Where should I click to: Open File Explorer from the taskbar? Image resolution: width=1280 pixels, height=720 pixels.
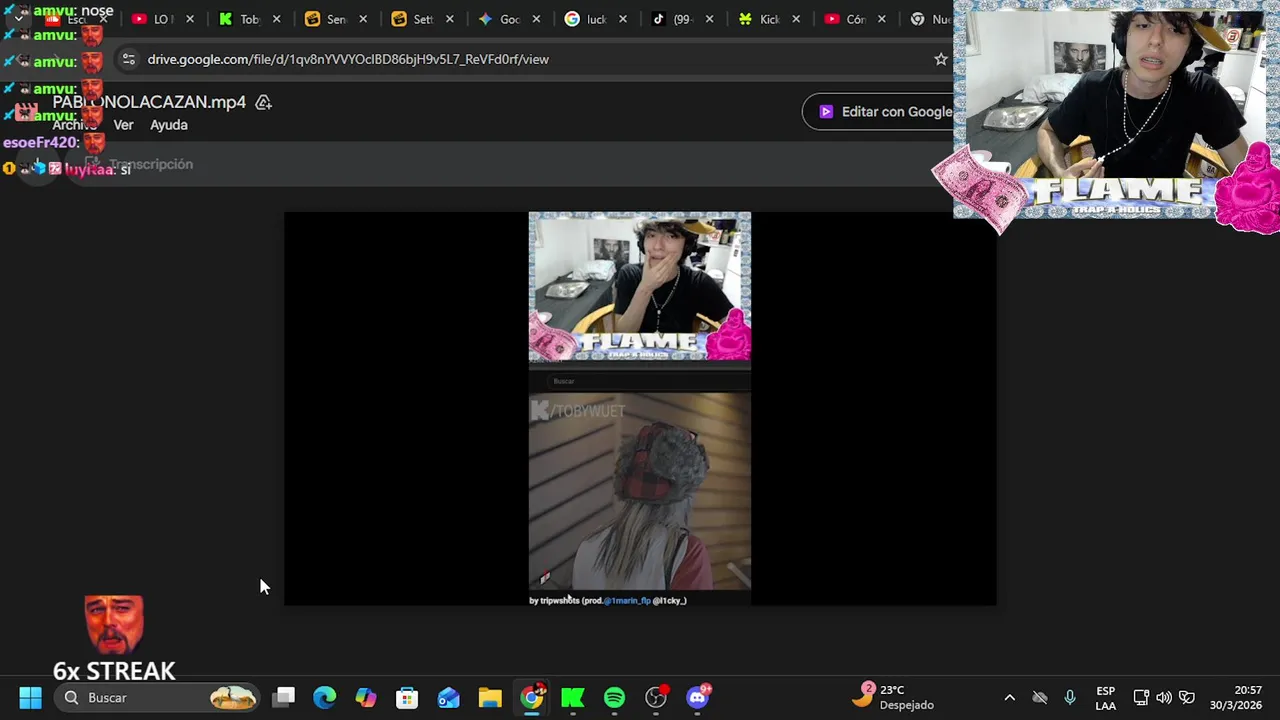click(x=490, y=698)
